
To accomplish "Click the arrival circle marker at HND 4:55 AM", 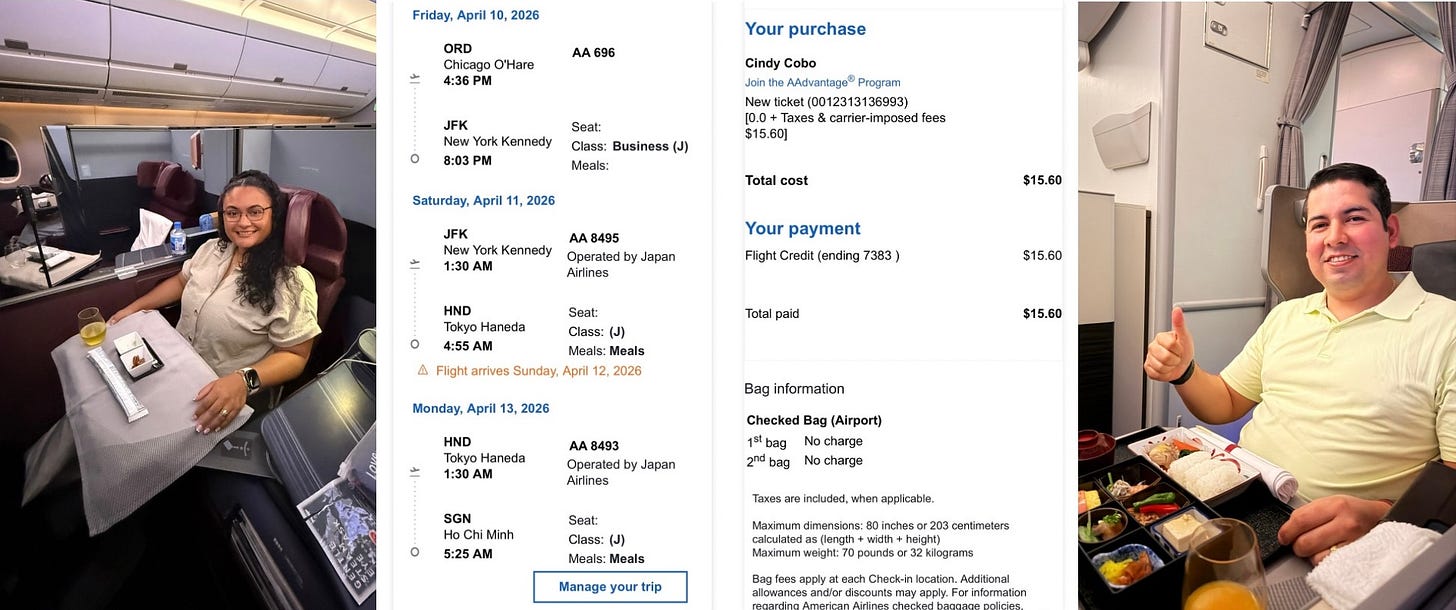I will (x=415, y=344).
